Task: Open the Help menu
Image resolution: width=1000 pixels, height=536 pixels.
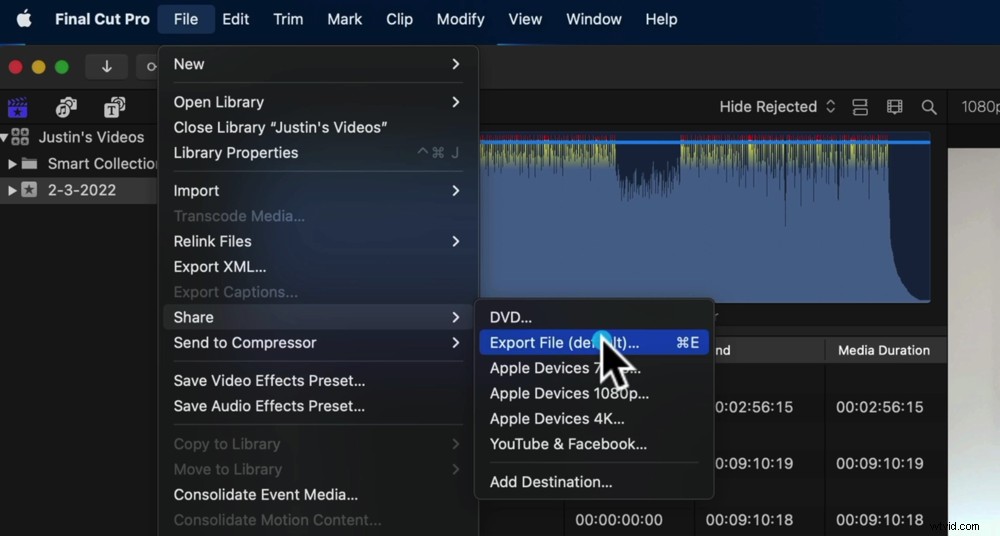Action: (661, 19)
